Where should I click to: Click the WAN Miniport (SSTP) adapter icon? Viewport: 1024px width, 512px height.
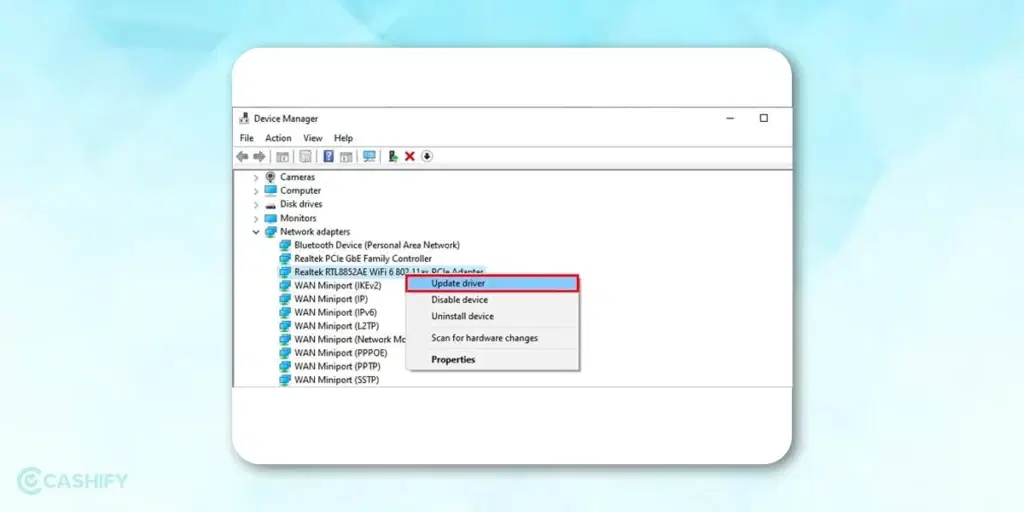tap(285, 379)
